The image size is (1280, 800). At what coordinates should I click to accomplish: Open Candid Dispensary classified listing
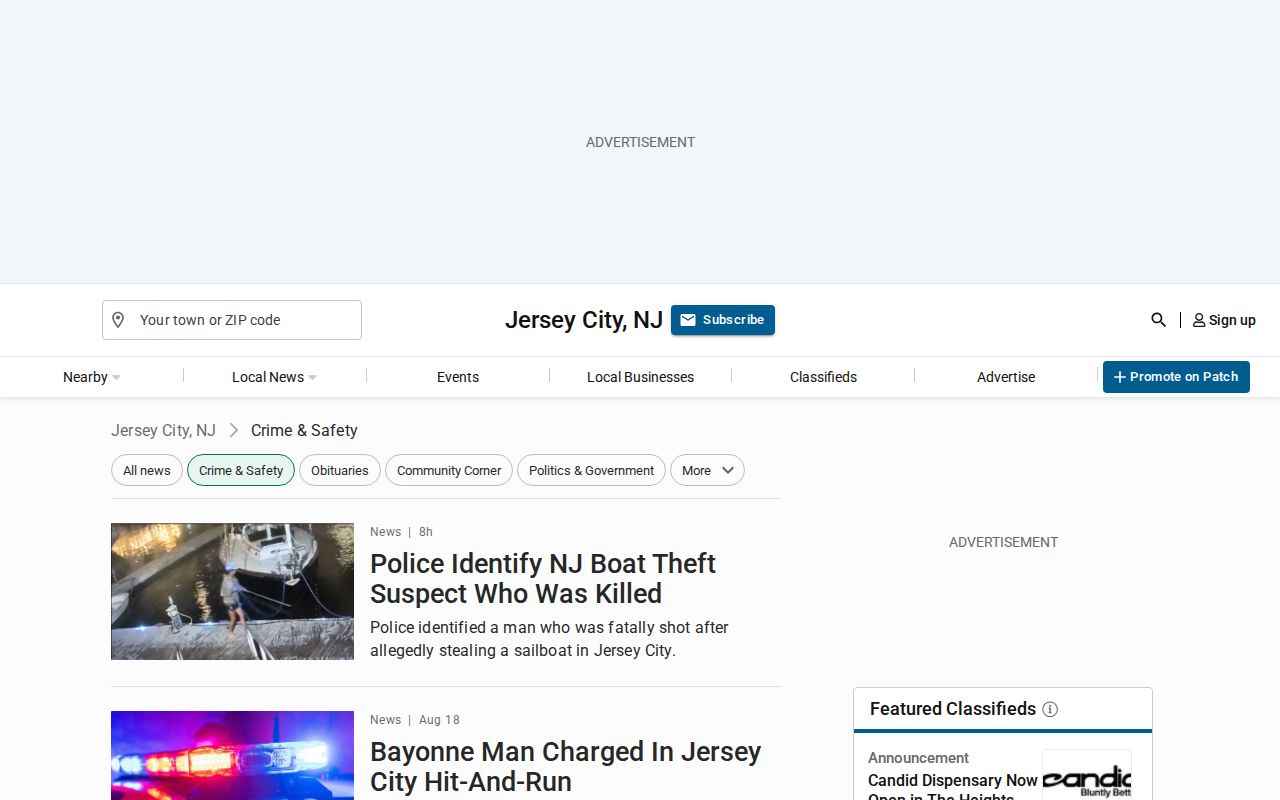pyautogui.click(x=953, y=787)
